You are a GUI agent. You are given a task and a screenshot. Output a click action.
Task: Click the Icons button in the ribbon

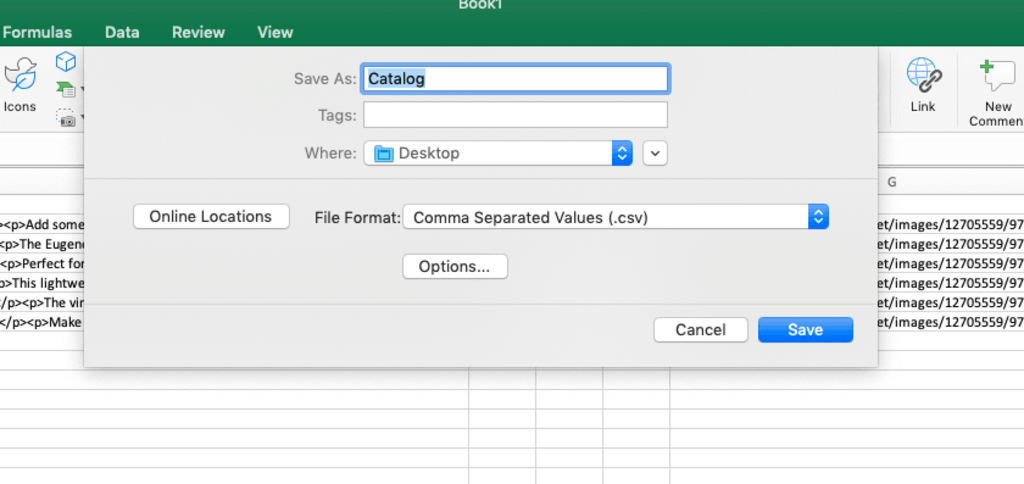(x=20, y=84)
